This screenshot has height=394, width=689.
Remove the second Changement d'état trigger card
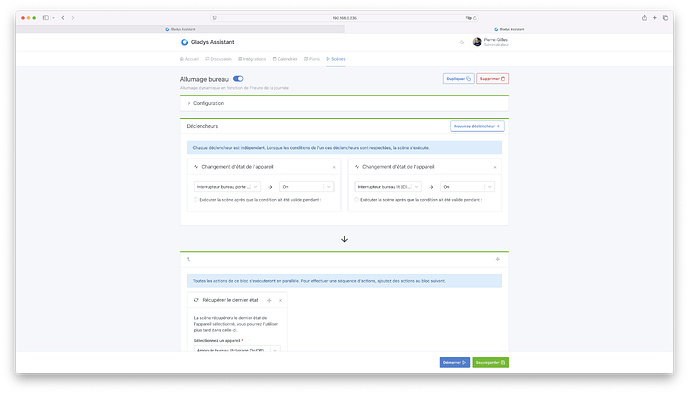tap(495, 167)
